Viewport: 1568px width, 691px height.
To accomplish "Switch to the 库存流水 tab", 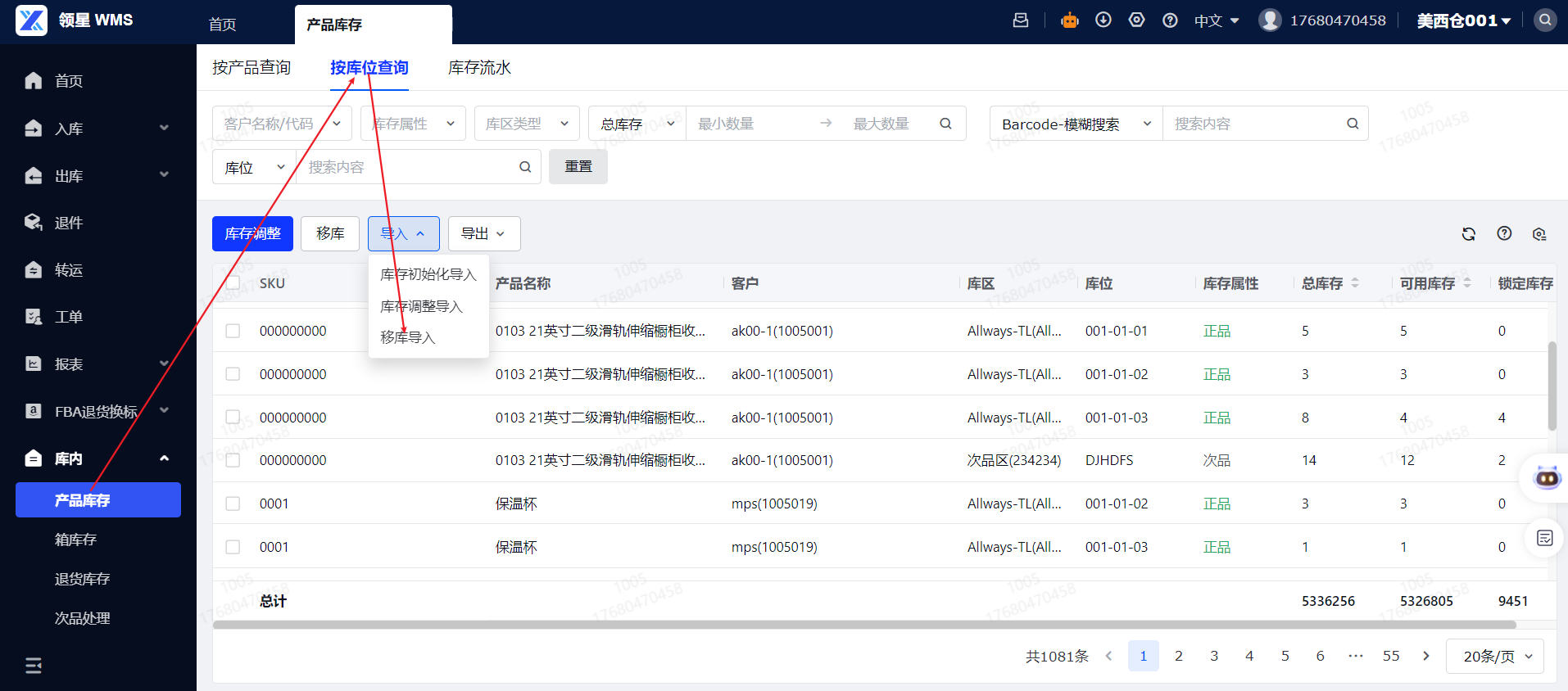I will pyautogui.click(x=479, y=67).
